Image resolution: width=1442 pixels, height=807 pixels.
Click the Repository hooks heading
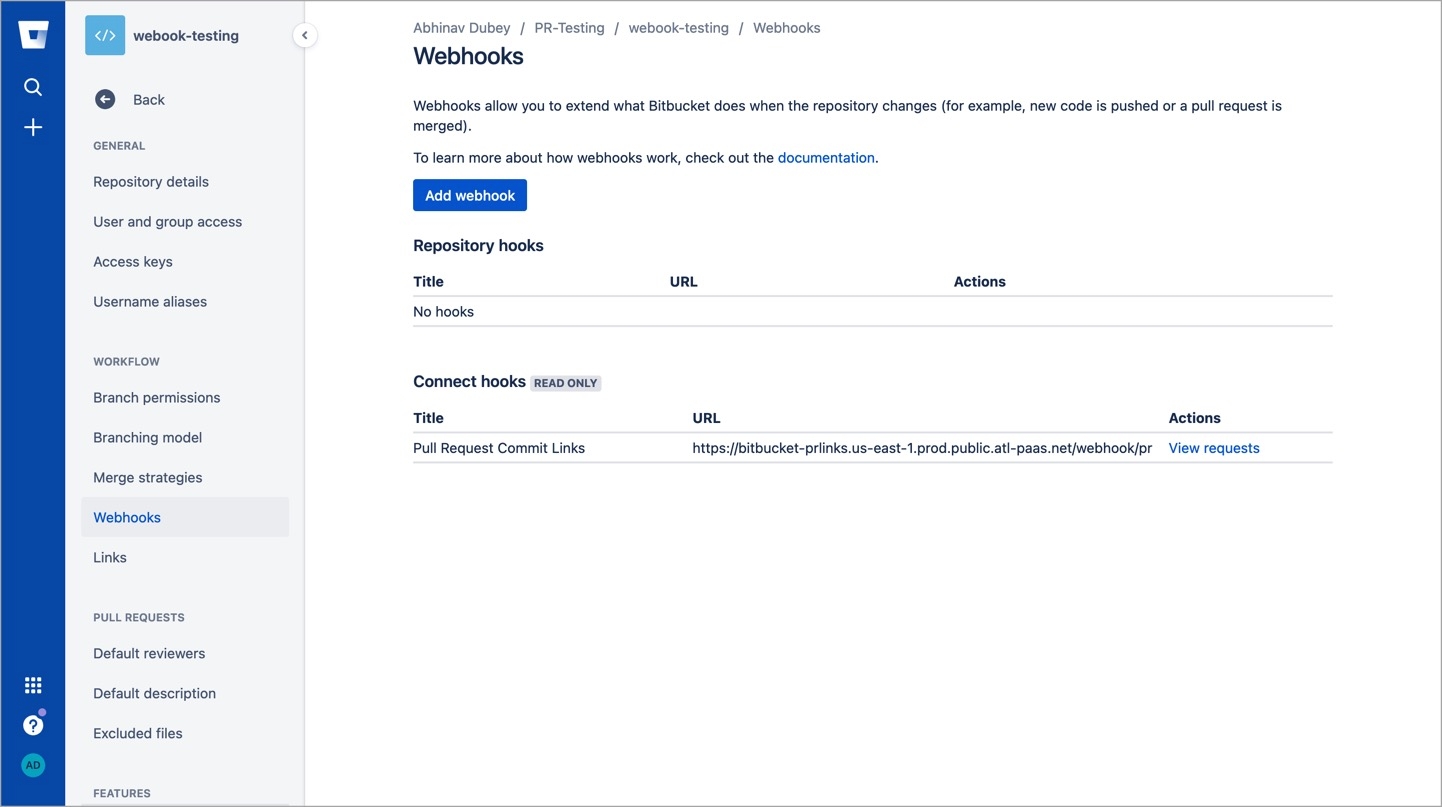click(x=478, y=246)
